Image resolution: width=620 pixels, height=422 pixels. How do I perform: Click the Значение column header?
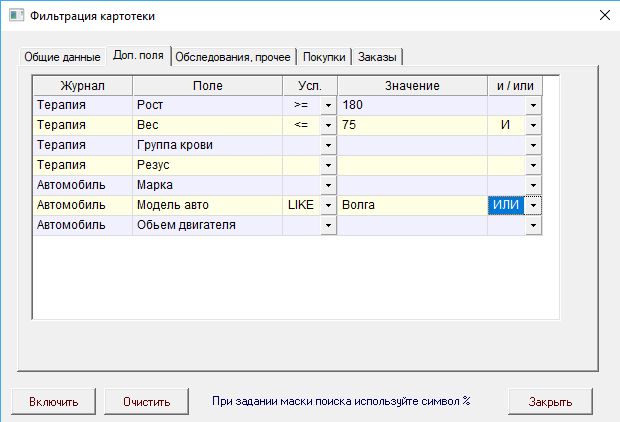pyautogui.click(x=412, y=86)
